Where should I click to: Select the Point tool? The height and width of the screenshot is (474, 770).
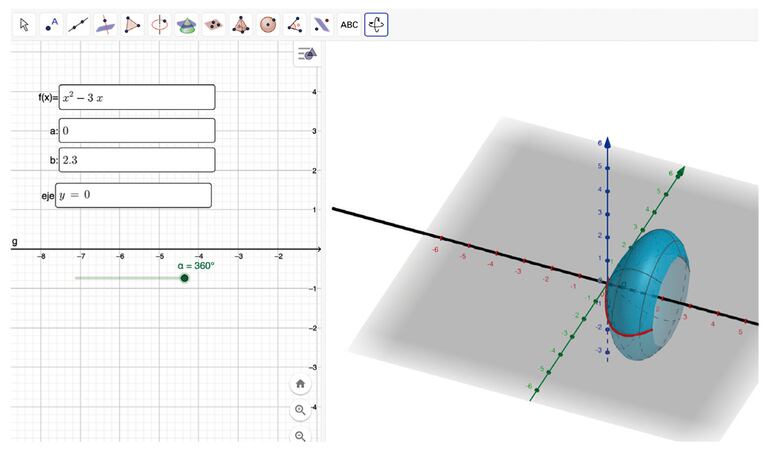point(51,25)
